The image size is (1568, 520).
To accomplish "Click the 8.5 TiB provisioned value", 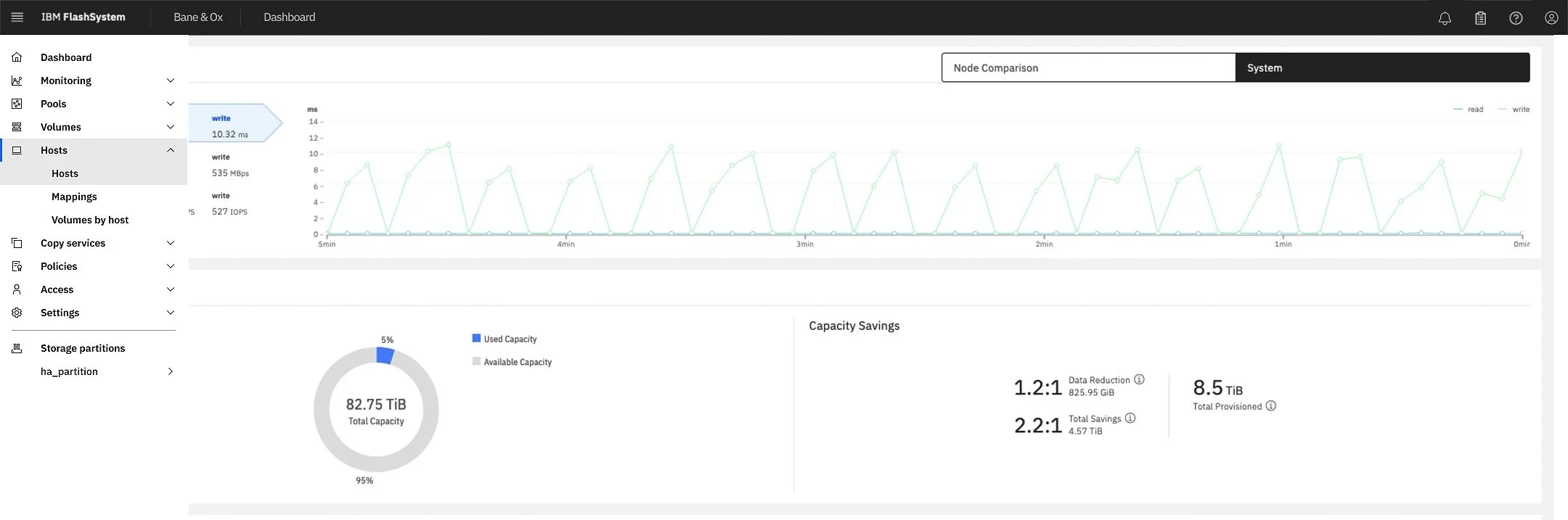I will (1218, 388).
